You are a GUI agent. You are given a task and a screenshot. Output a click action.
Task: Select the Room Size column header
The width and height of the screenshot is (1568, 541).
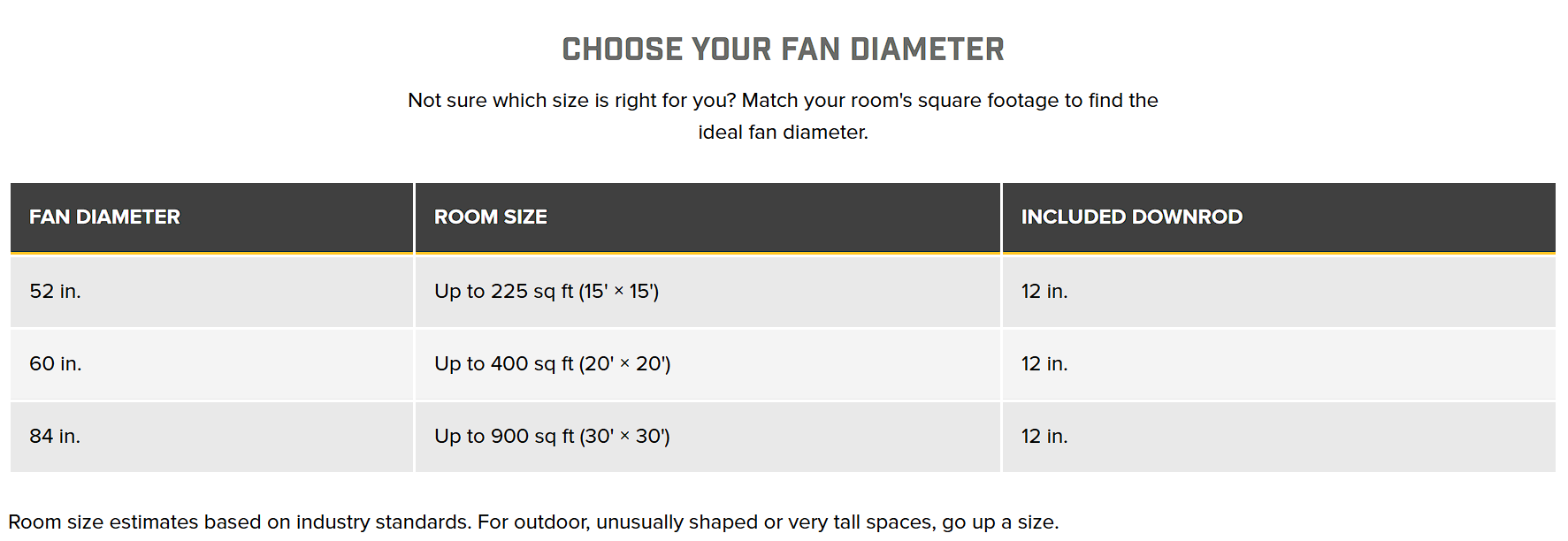708,217
